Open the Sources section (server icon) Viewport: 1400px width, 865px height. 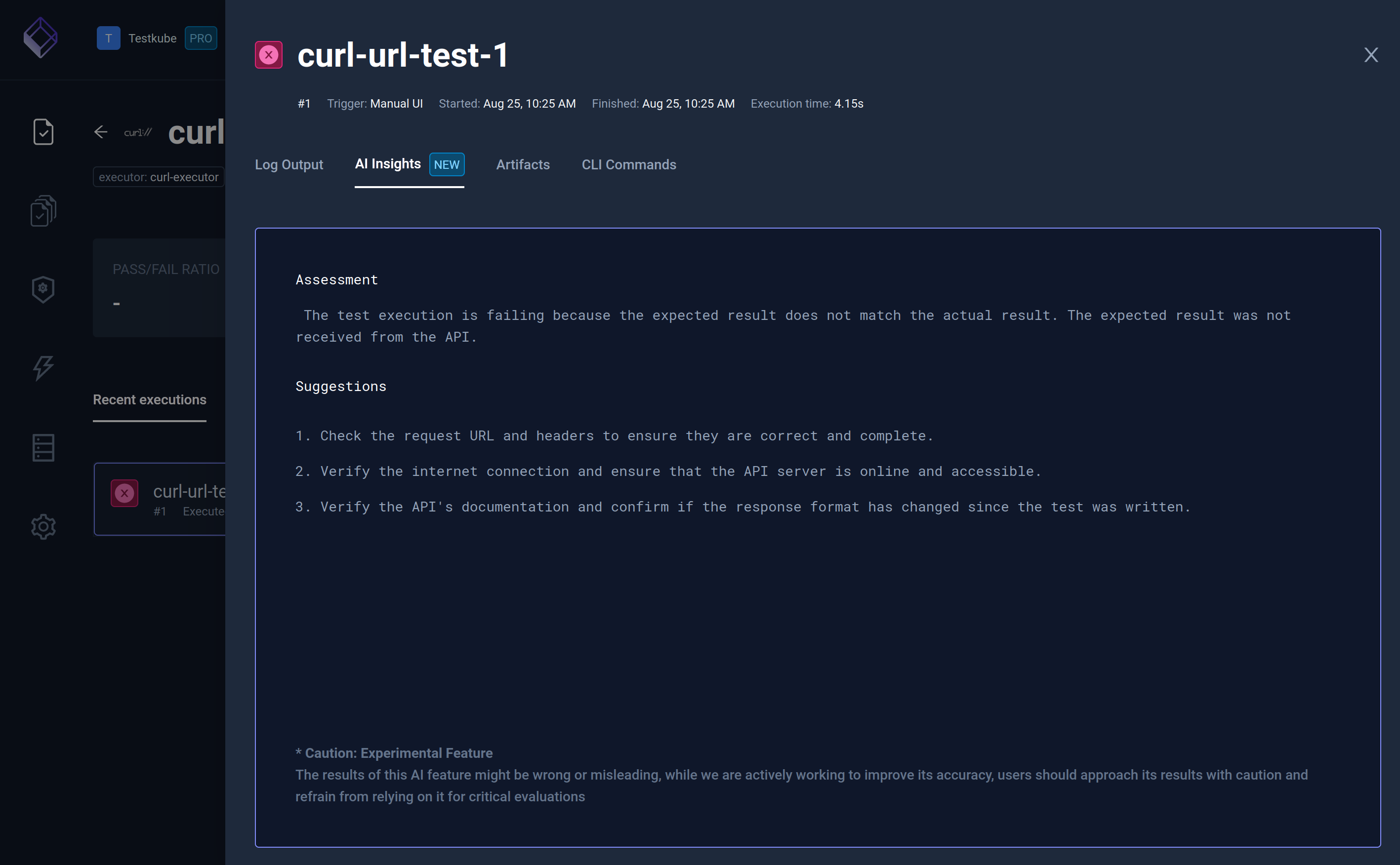pos(43,447)
